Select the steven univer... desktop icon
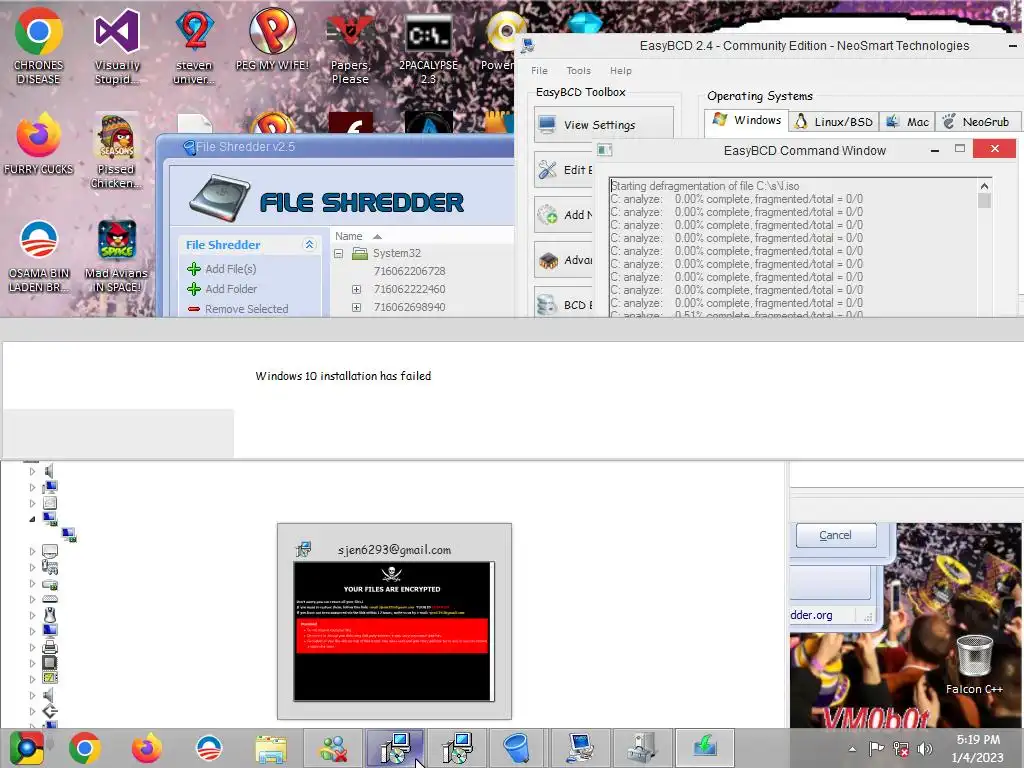 pos(194,46)
